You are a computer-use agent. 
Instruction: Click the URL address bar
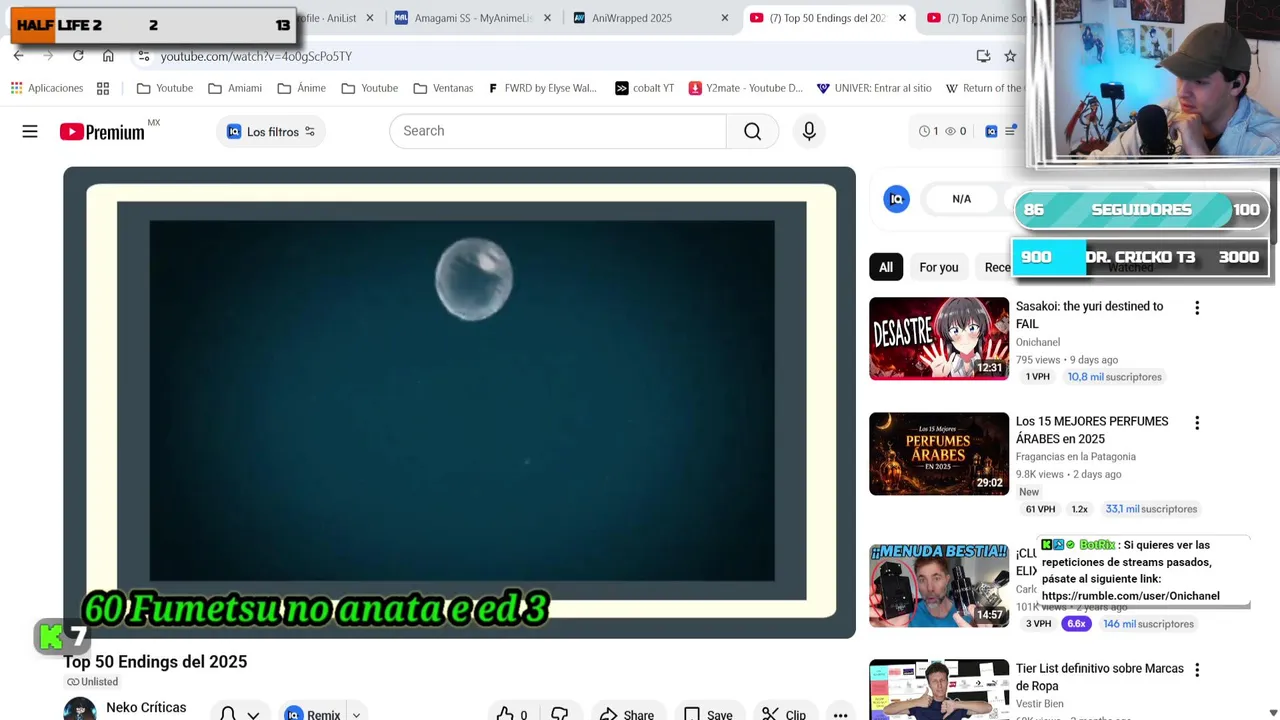pyautogui.click(x=560, y=56)
